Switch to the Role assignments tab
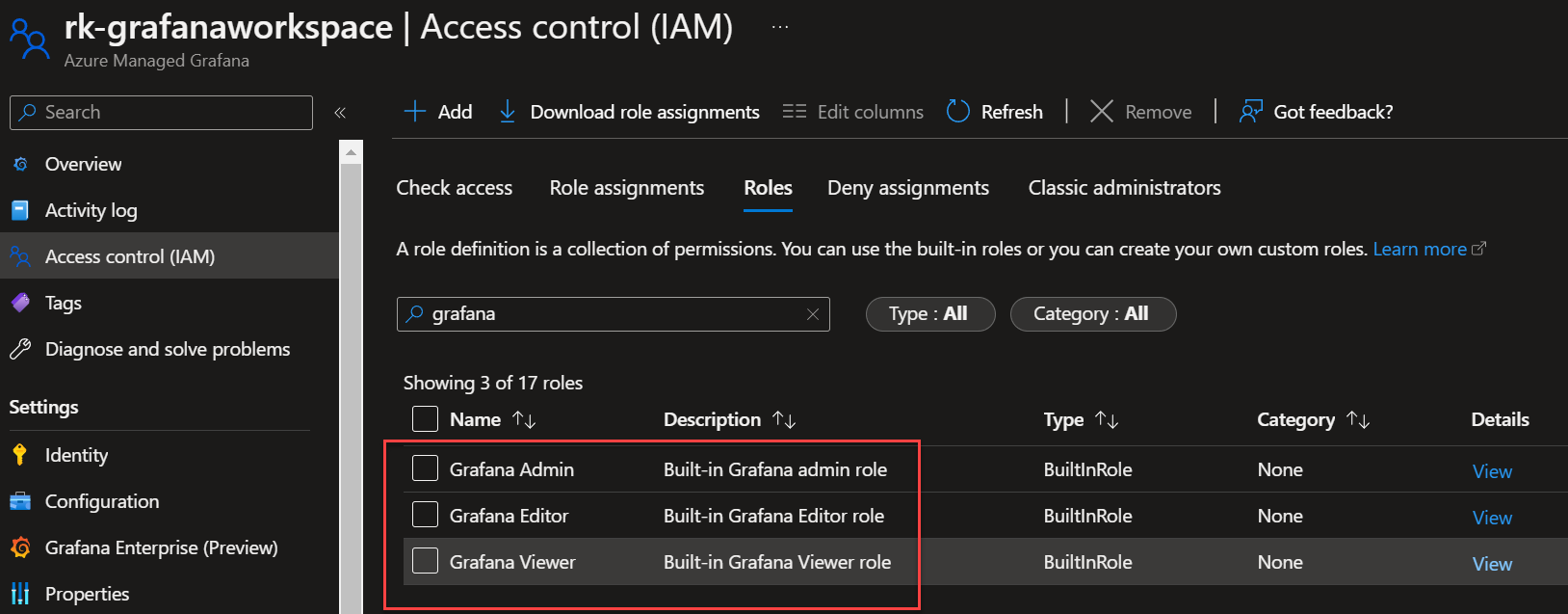Viewport: 1568px width, 614px height. tap(626, 188)
